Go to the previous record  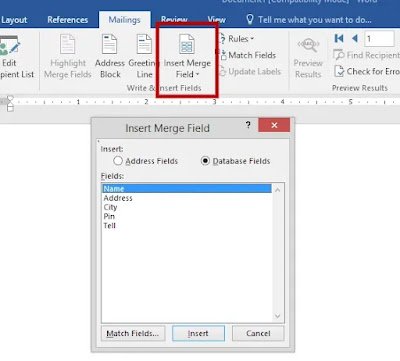pos(355,39)
